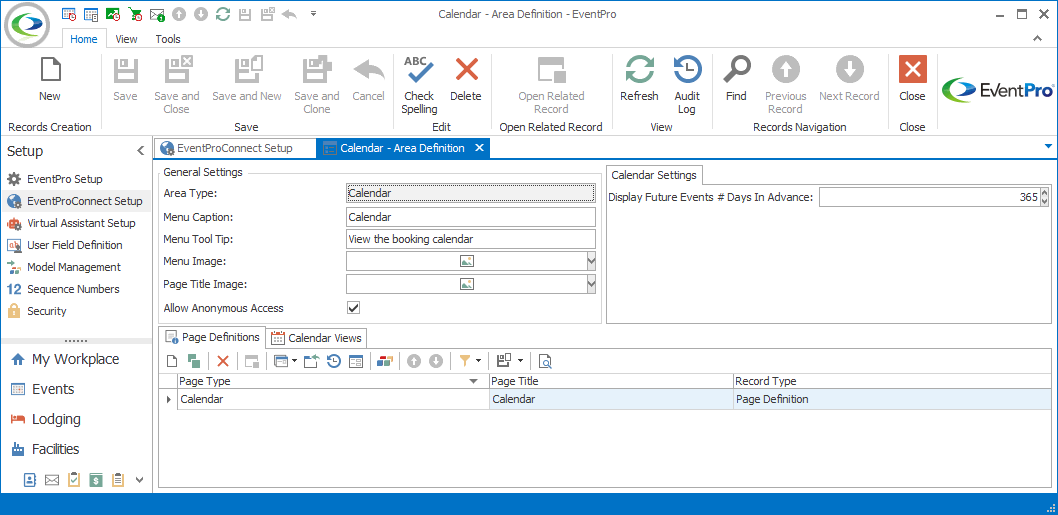The image size is (1058, 515).
Task: Open Sequence Numbers in the sidebar
Action: click(x=73, y=289)
